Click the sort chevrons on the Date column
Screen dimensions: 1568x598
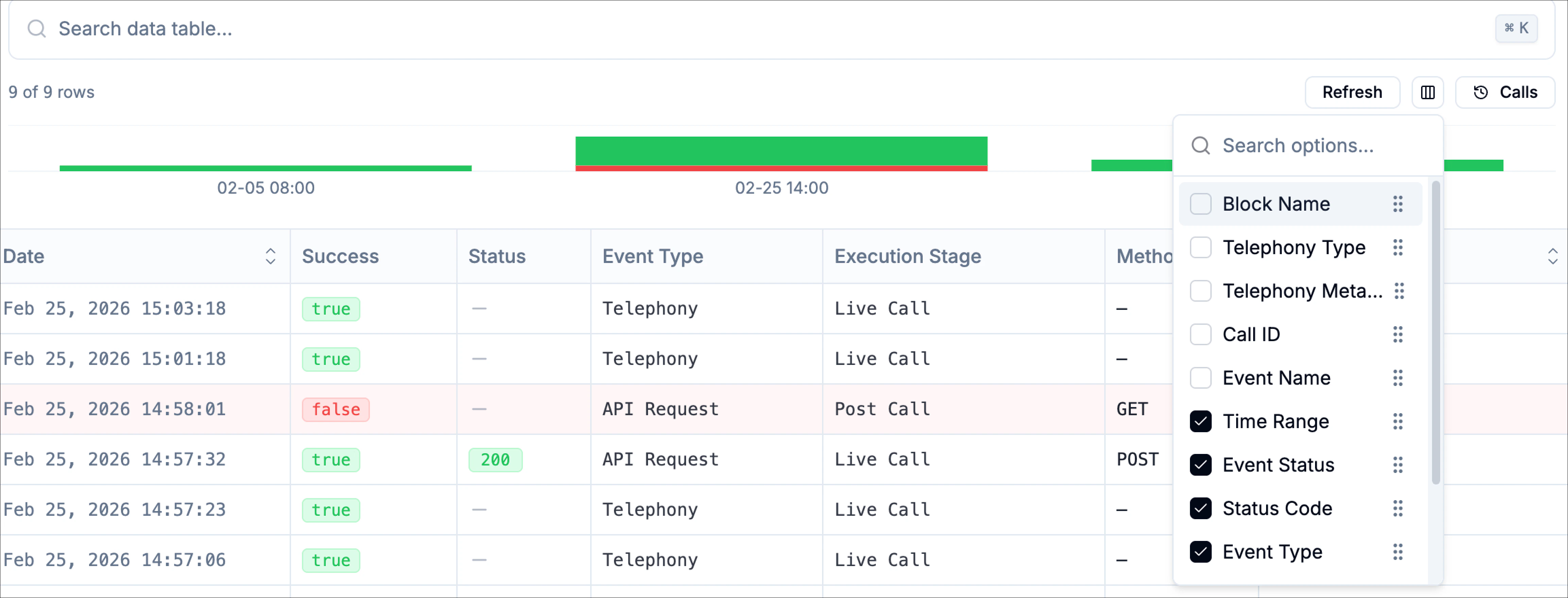click(270, 256)
